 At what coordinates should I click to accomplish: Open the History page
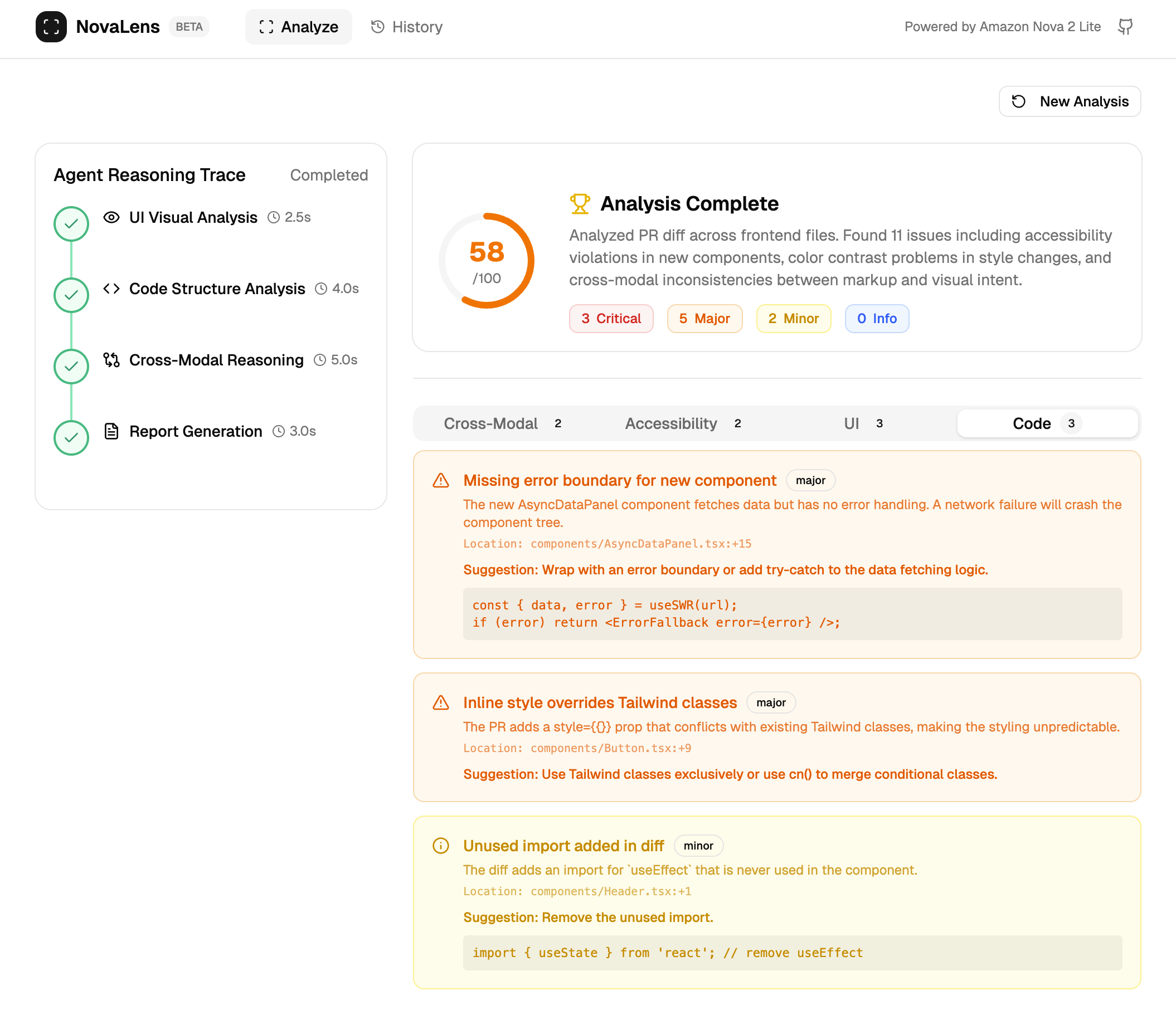(406, 27)
